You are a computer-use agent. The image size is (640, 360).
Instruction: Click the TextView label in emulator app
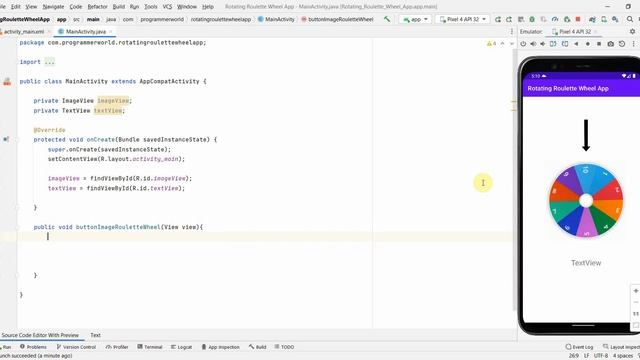coord(586,263)
